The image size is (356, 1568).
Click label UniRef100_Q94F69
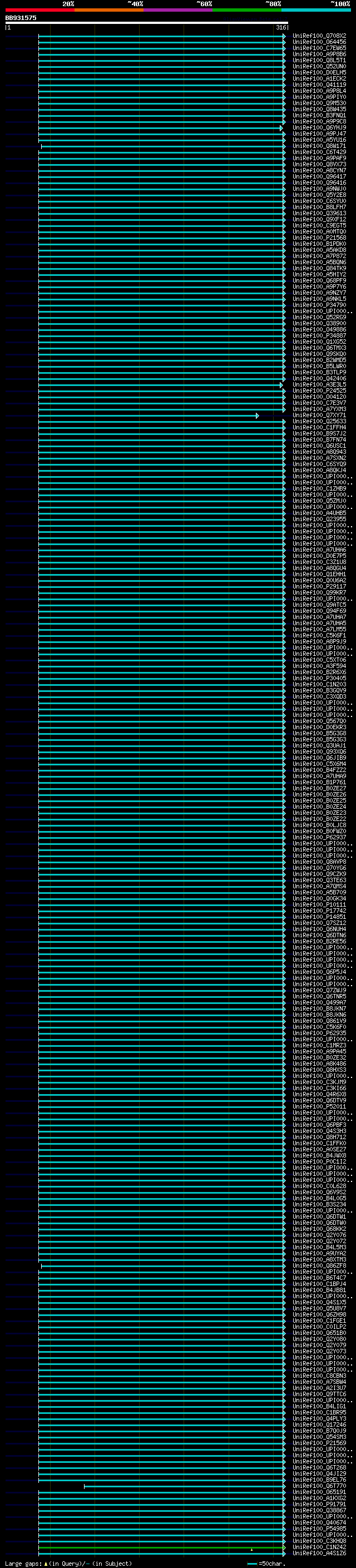(319, 611)
